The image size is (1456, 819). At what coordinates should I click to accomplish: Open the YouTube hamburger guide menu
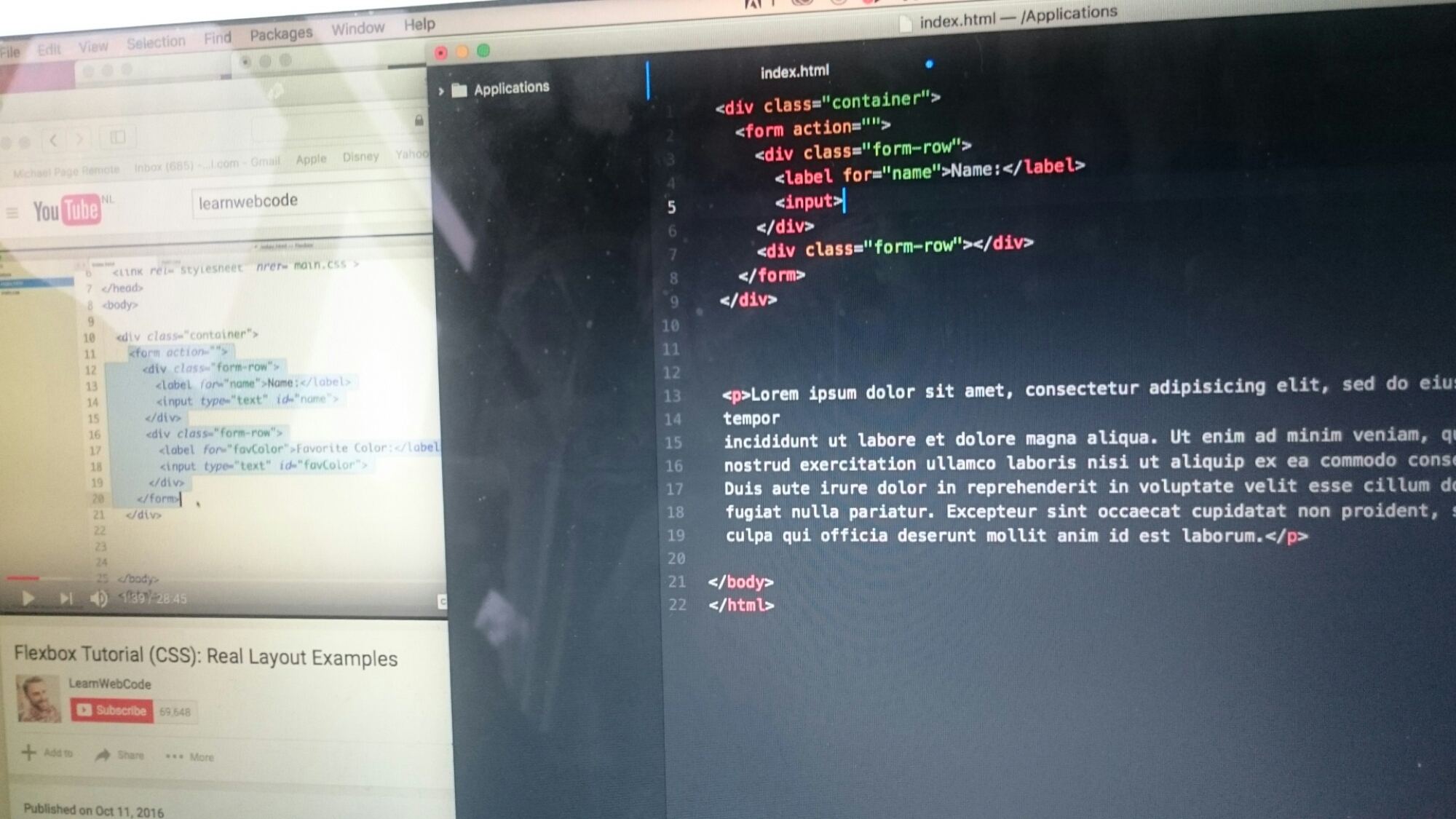pos(12,213)
